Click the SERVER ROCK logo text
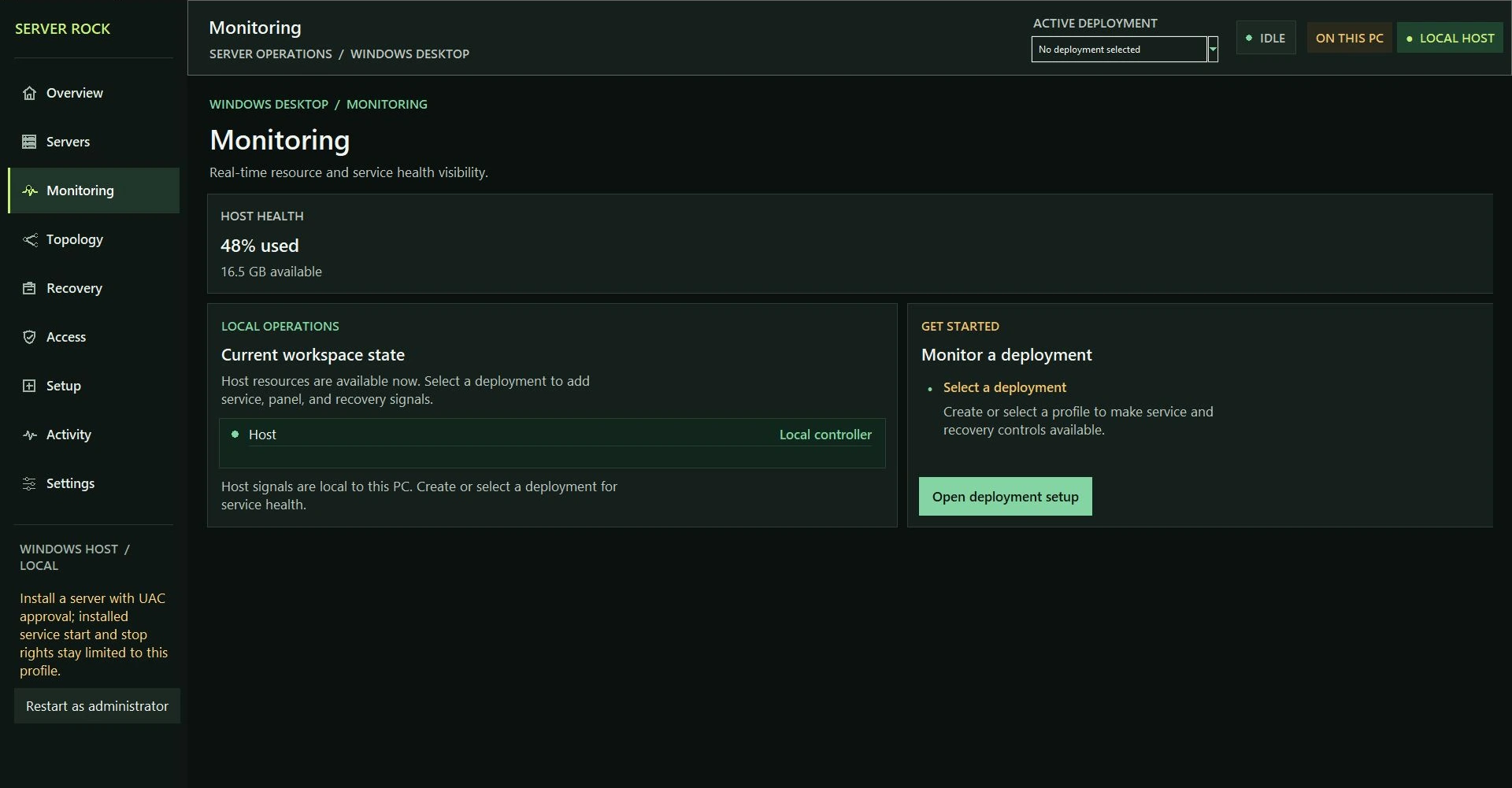The image size is (1512, 788). (x=62, y=28)
